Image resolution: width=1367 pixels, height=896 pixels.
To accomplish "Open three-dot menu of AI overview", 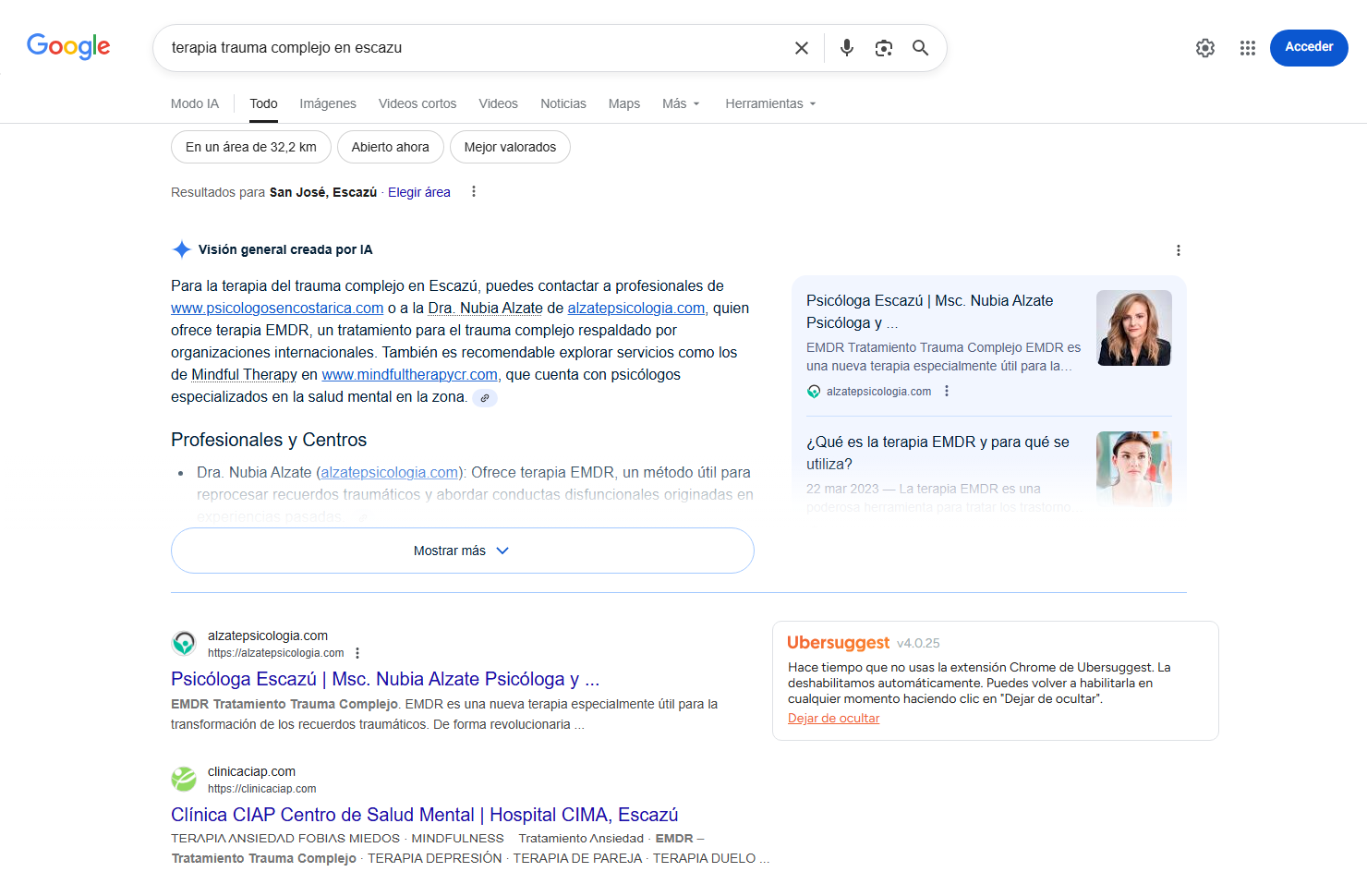I will [x=1178, y=250].
